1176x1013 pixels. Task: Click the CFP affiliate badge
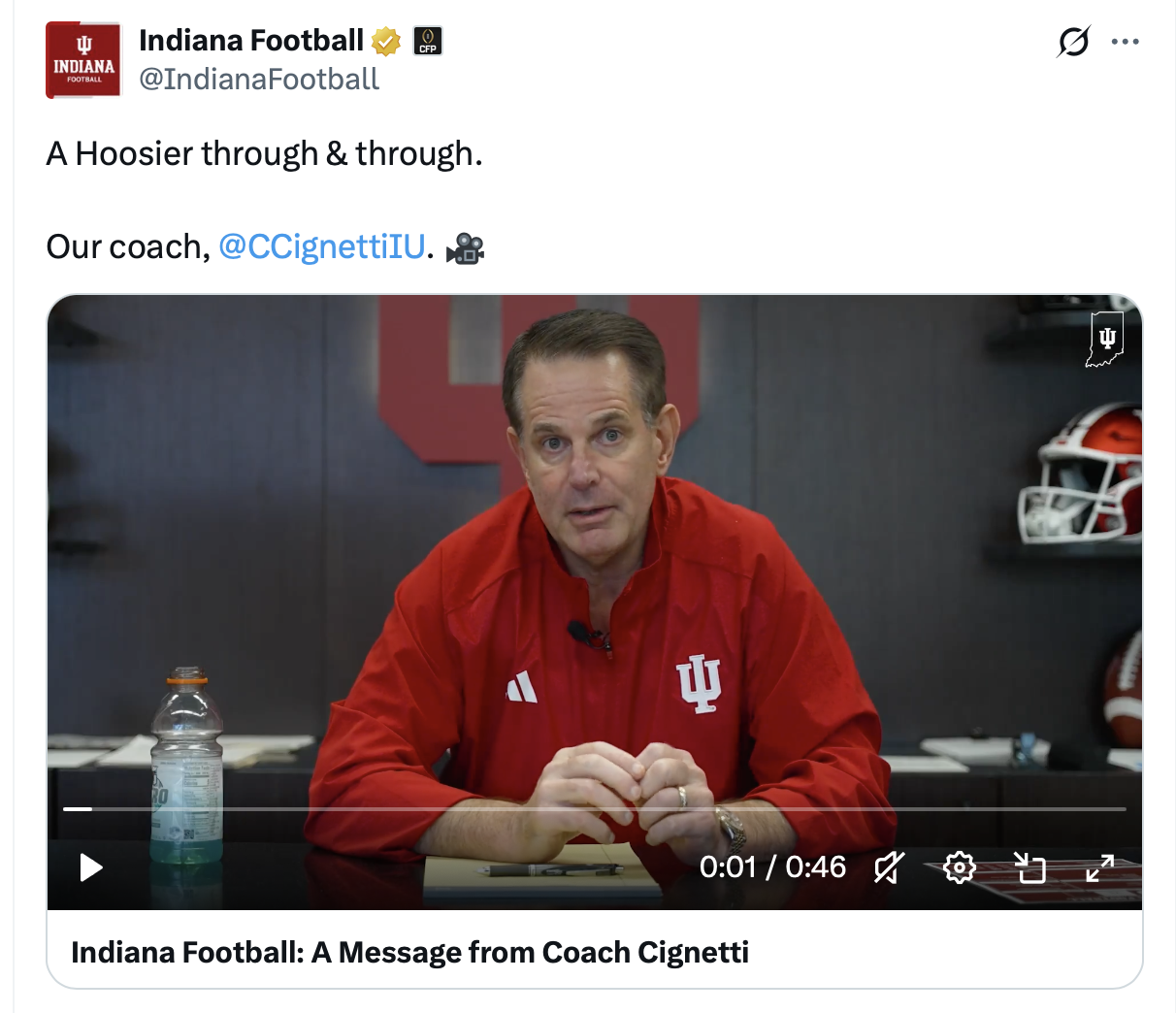[x=428, y=41]
